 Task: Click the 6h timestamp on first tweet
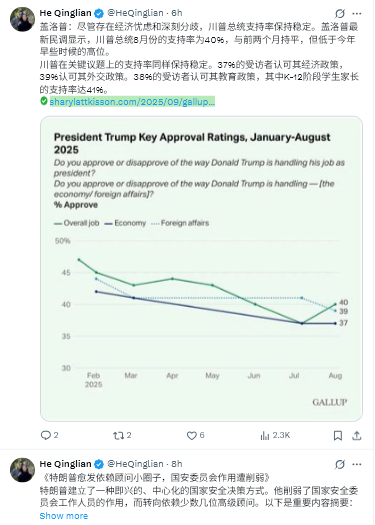pos(177,13)
